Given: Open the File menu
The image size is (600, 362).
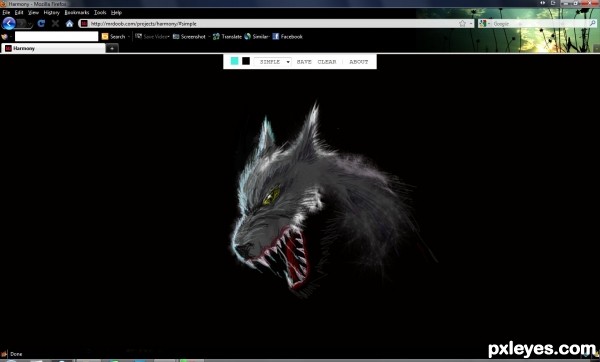Looking at the screenshot, I should point(6,12).
